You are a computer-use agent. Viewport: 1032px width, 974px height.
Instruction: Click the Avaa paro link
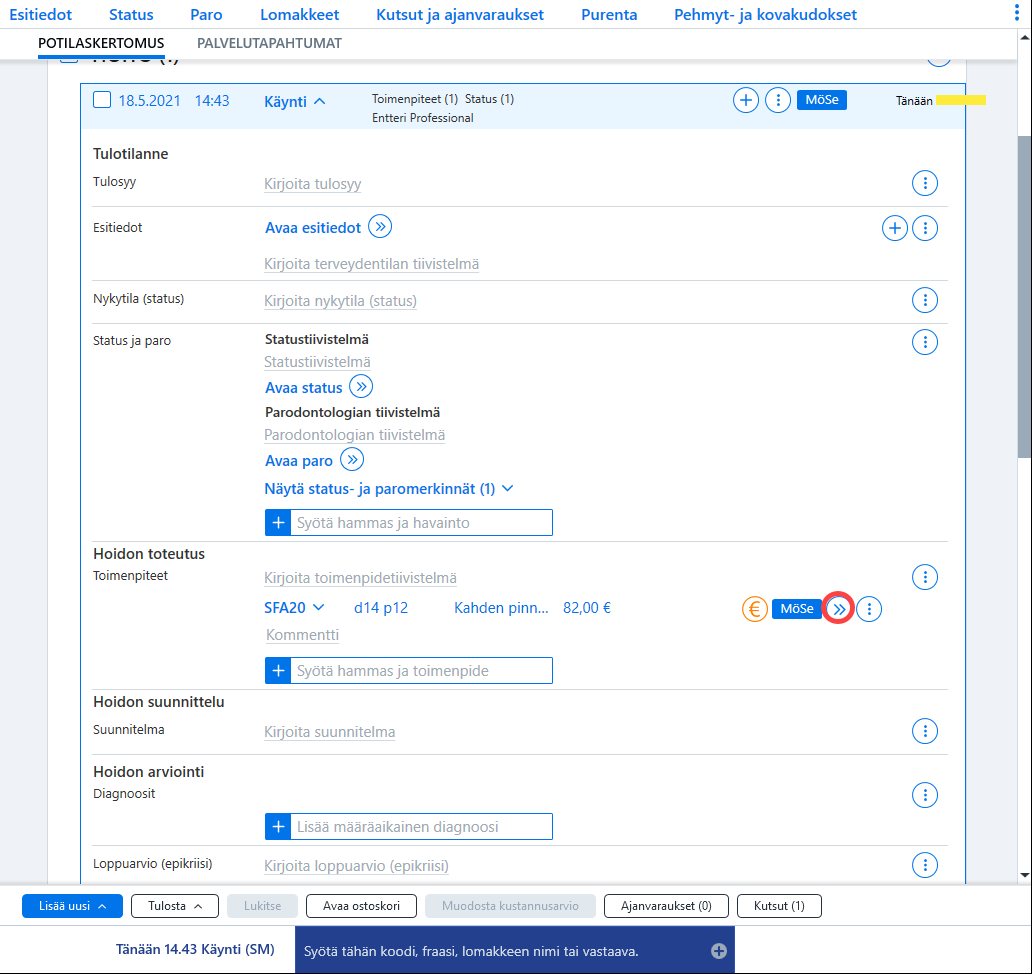[x=299, y=461]
